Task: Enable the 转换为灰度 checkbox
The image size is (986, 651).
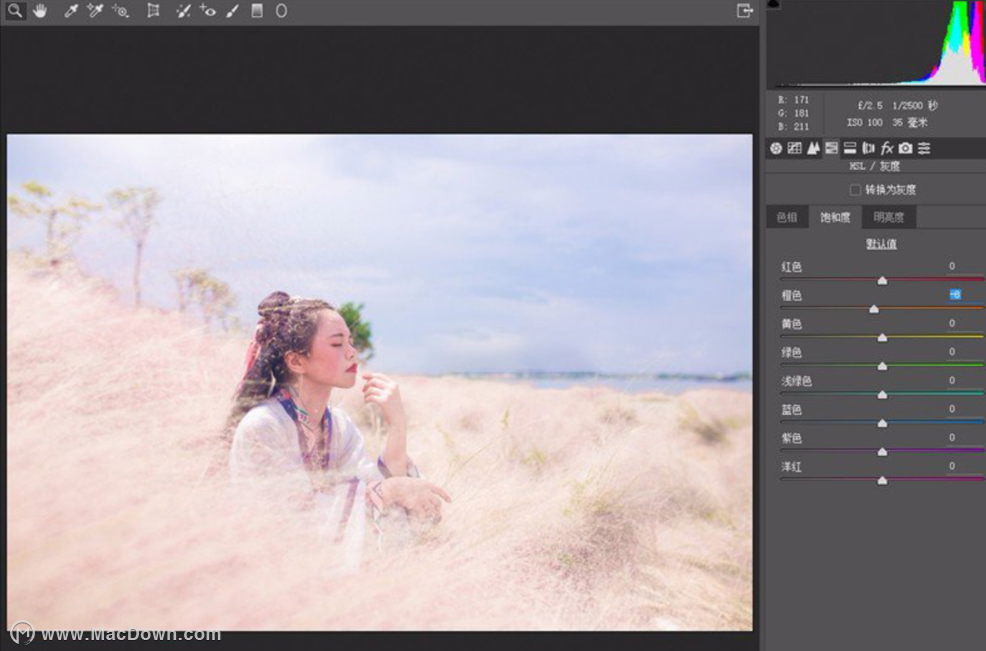Action: [x=855, y=190]
